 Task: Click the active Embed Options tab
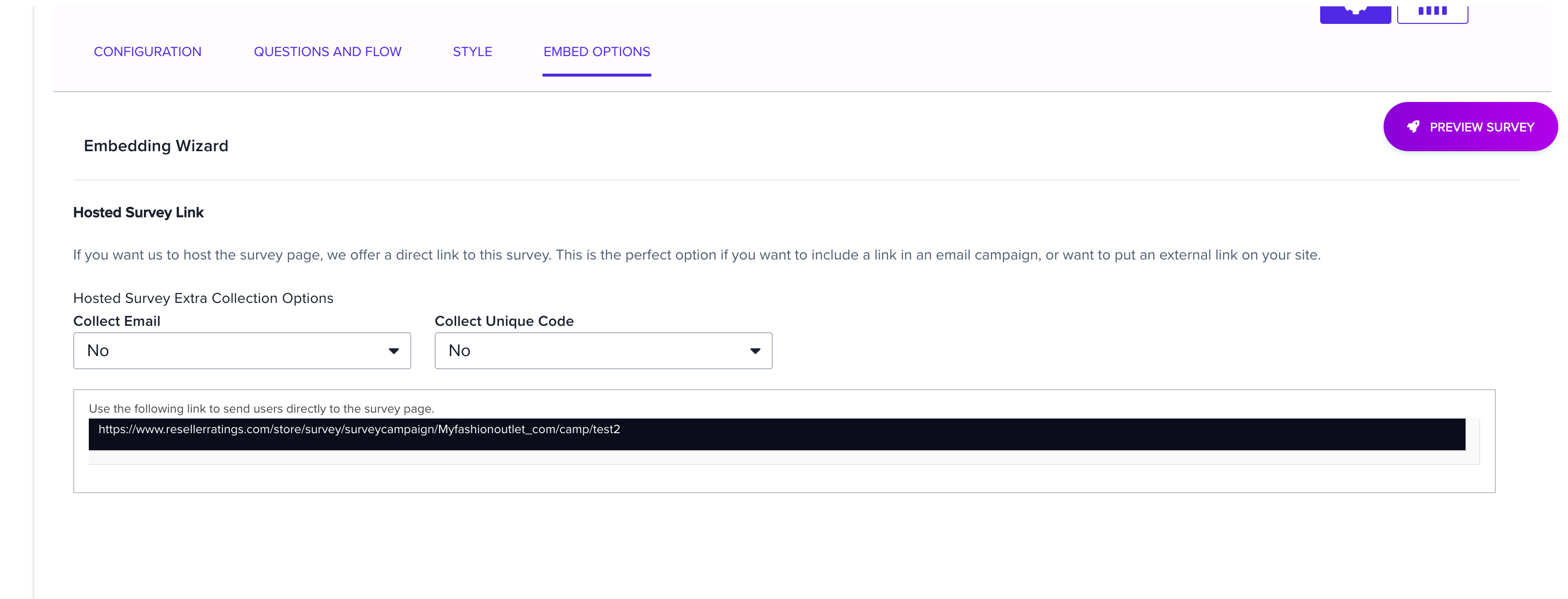click(x=597, y=52)
